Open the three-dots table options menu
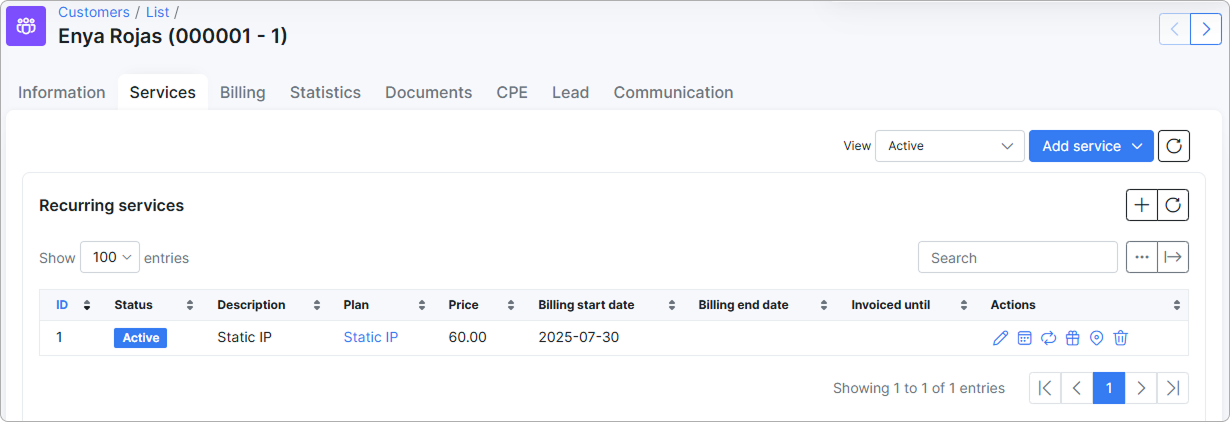1230x422 pixels. point(1142,257)
